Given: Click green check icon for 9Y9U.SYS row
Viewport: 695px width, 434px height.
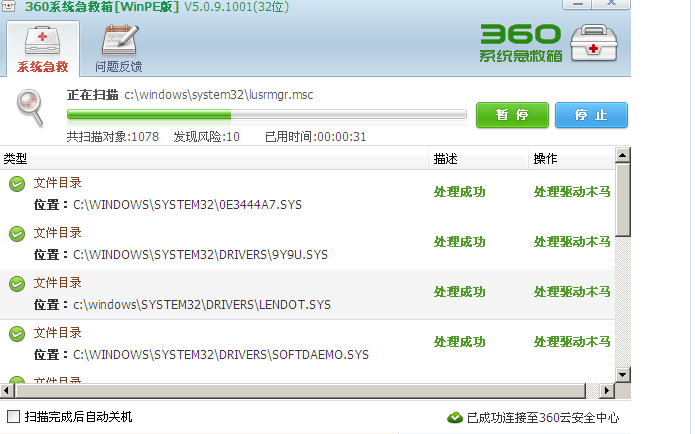Looking at the screenshot, I should (x=17, y=234).
